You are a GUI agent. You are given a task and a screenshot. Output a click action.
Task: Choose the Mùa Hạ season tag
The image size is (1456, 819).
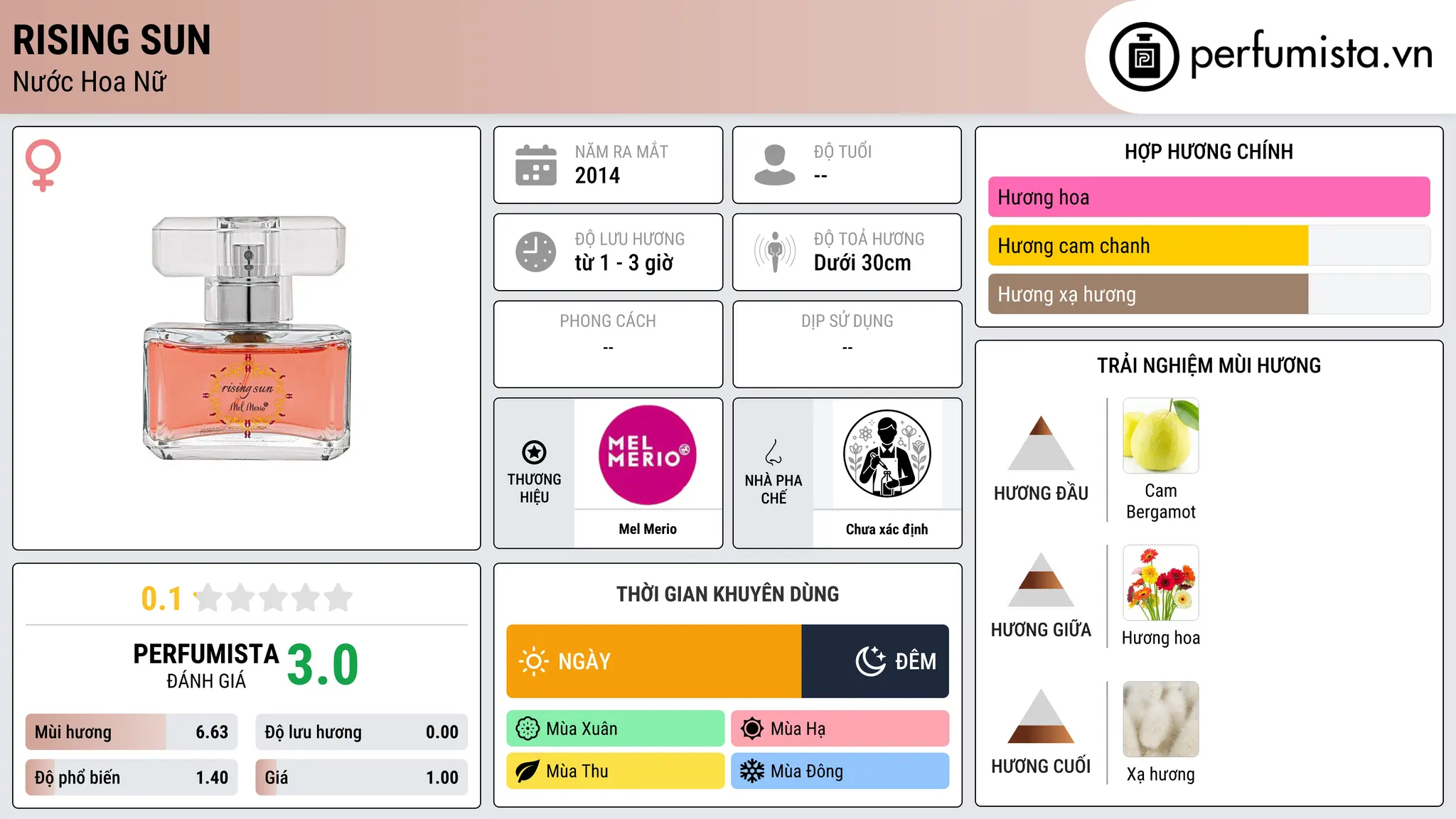(x=840, y=729)
